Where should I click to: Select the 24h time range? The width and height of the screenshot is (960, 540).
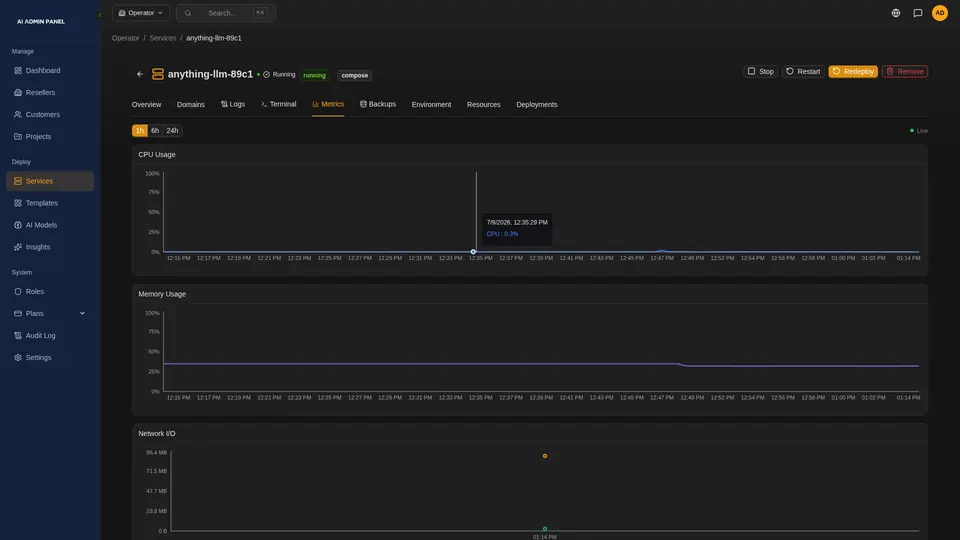click(172, 130)
